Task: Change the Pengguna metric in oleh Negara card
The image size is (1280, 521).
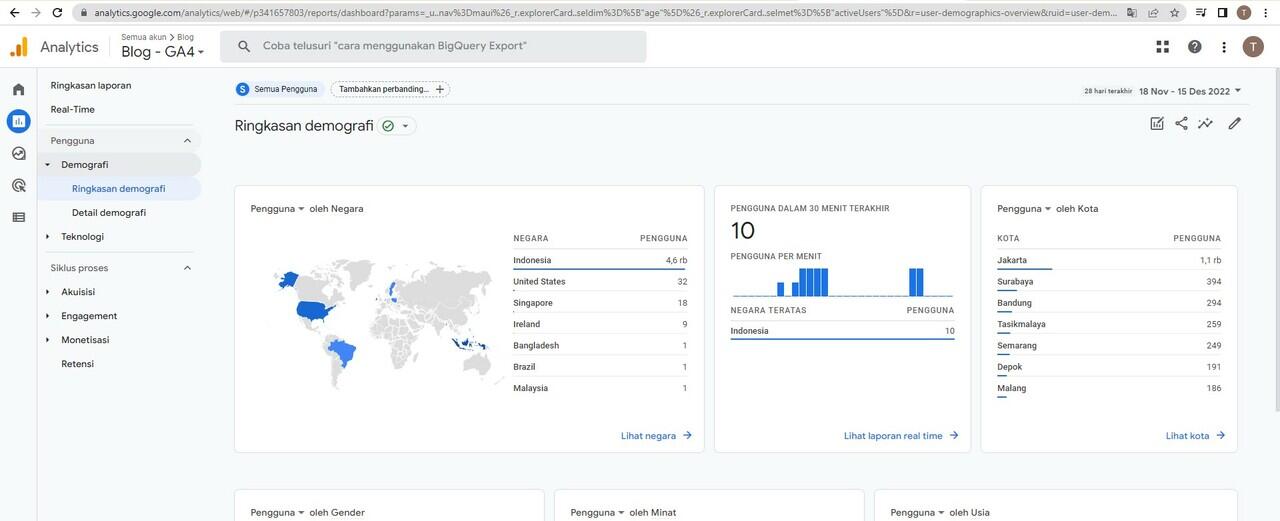Action: tap(278, 209)
